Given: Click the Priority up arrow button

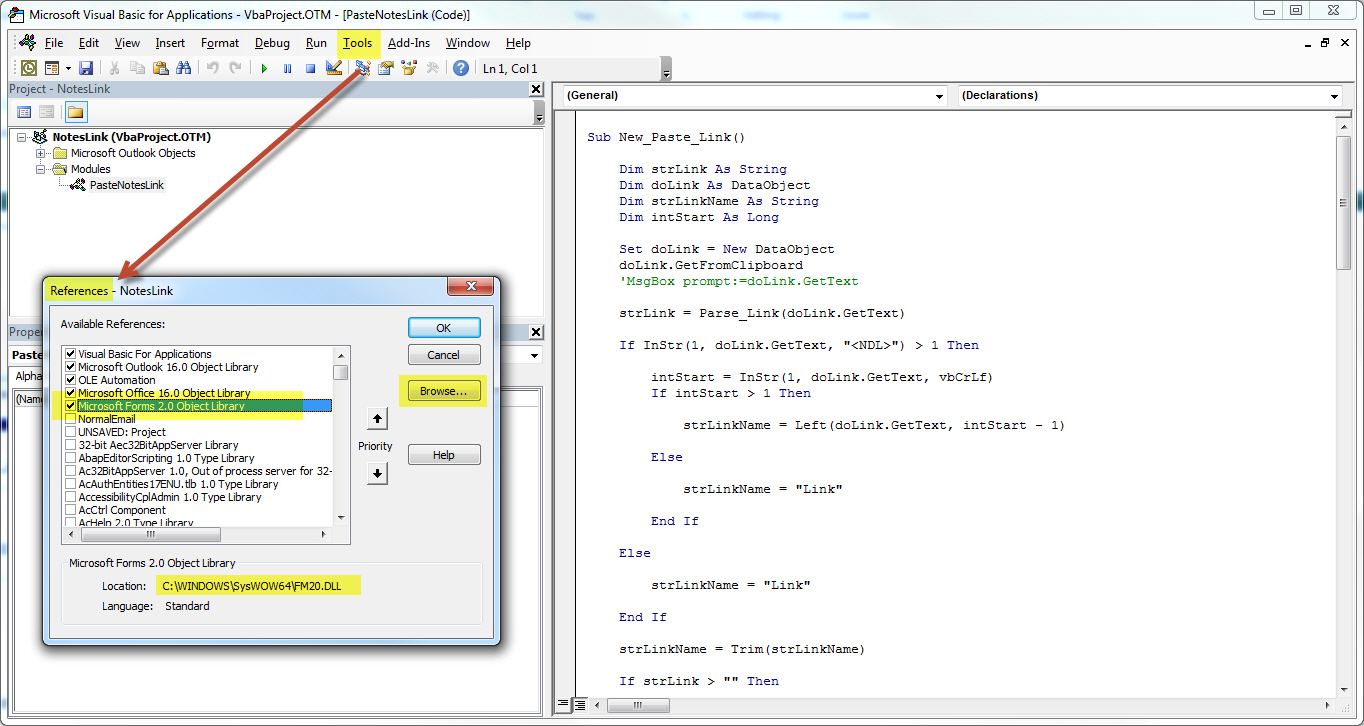Looking at the screenshot, I should [377, 418].
